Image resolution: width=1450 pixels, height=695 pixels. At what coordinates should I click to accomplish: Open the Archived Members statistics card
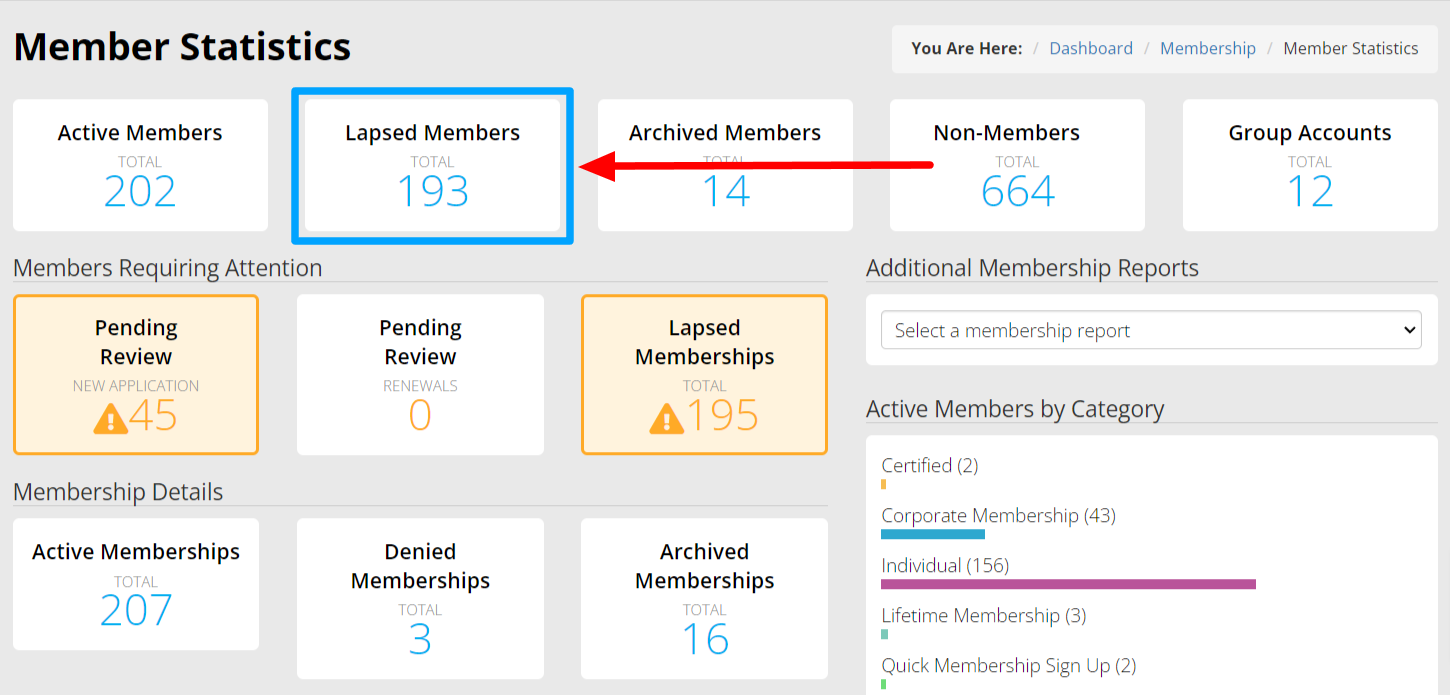724,165
